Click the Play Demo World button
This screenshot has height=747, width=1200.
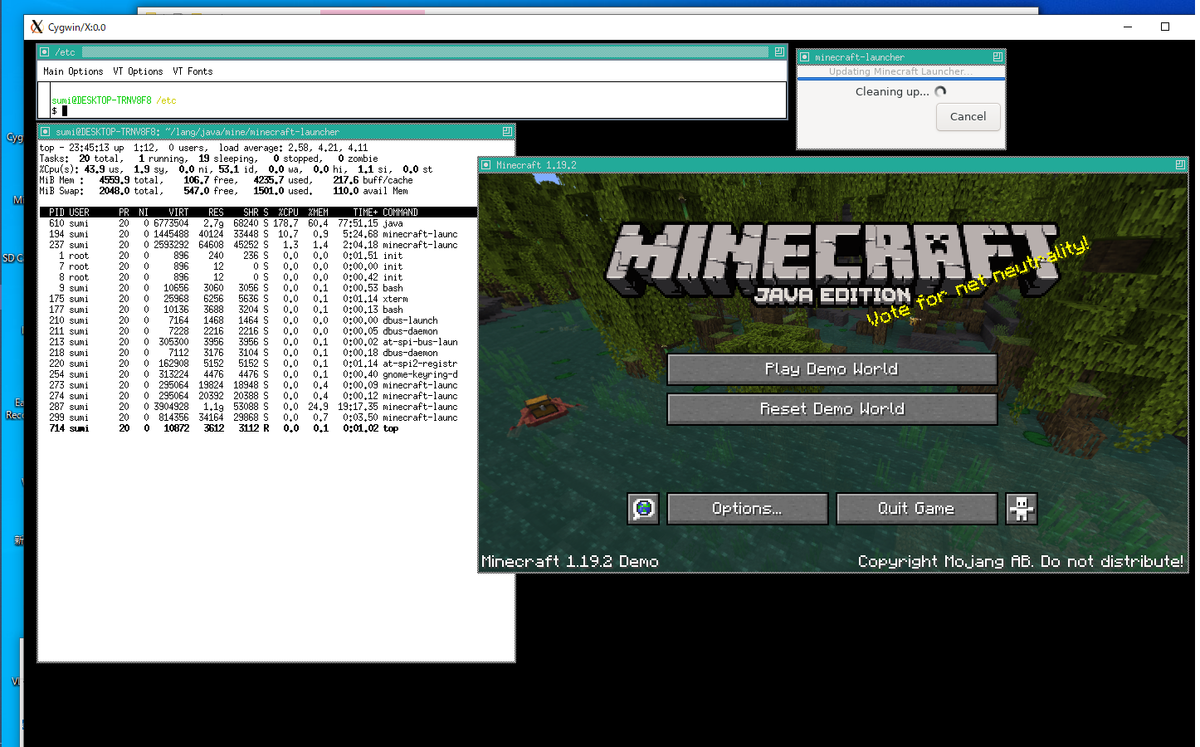(832, 369)
